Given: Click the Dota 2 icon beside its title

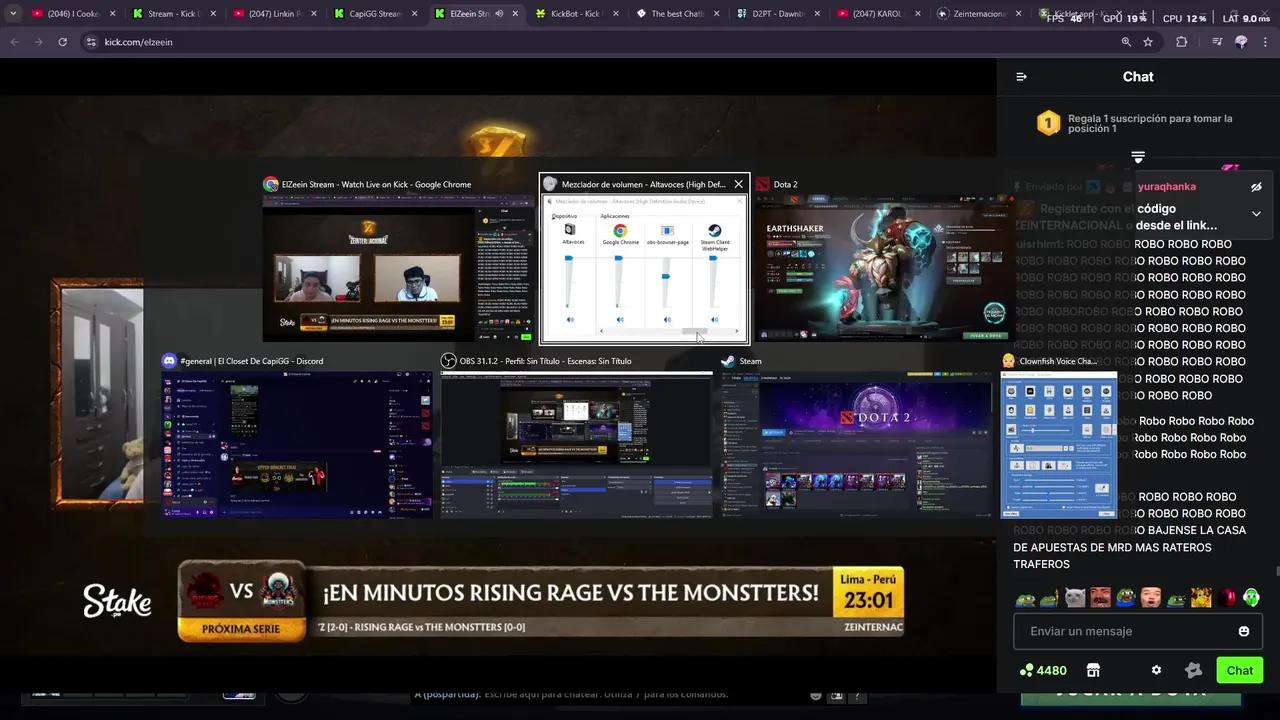Looking at the screenshot, I should pyautogui.click(x=762, y=184).
